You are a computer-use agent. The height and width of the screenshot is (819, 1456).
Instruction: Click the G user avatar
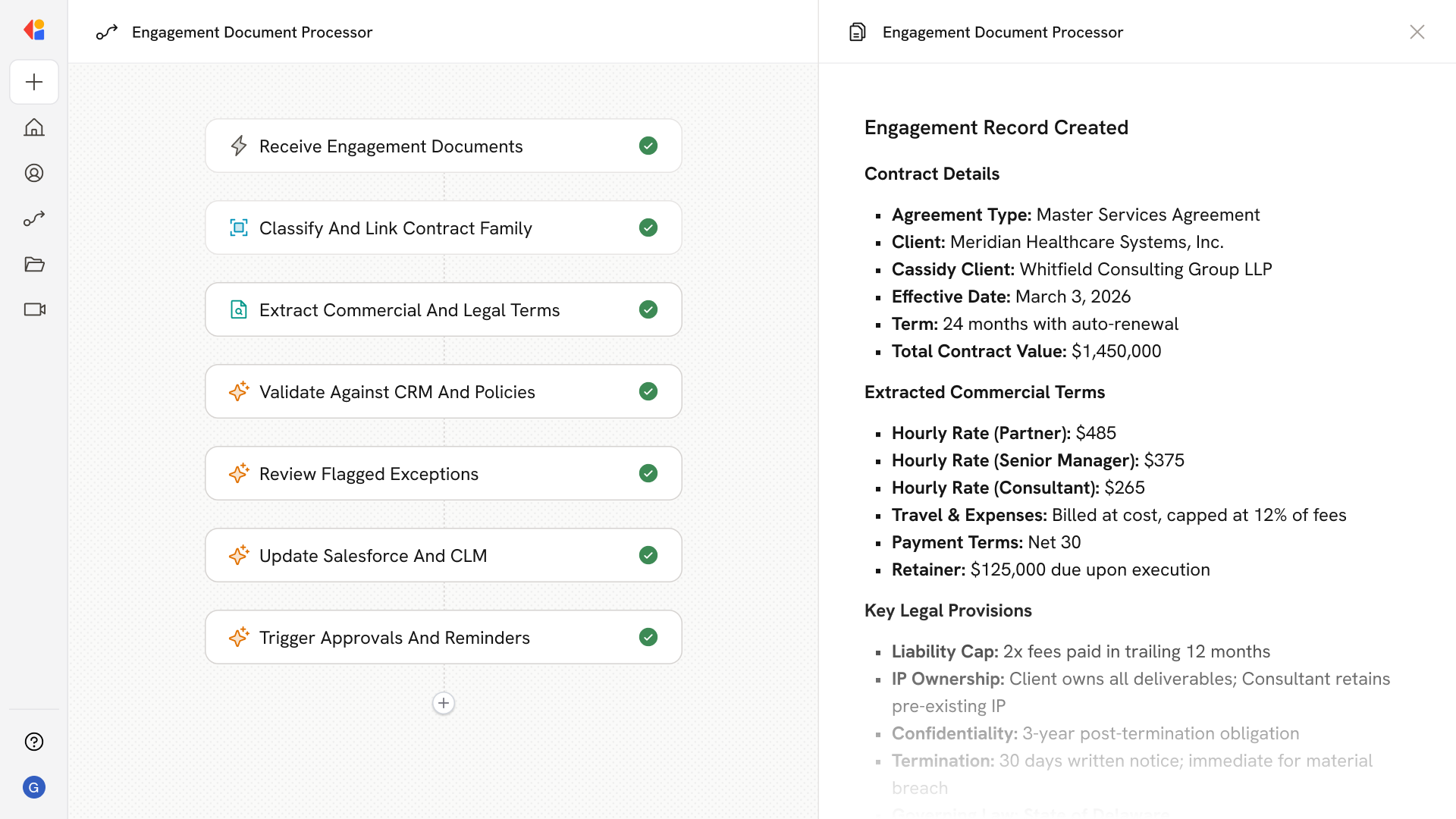[x=34, y=787]
